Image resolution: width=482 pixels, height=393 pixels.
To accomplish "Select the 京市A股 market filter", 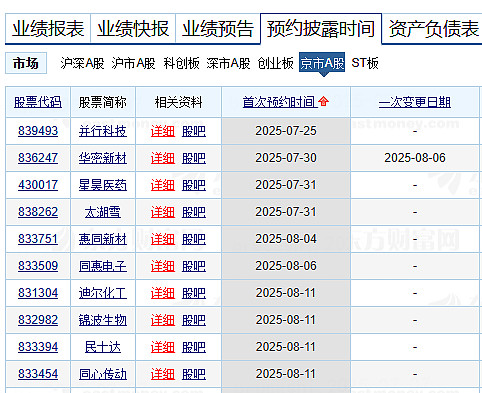I will 322,62.
